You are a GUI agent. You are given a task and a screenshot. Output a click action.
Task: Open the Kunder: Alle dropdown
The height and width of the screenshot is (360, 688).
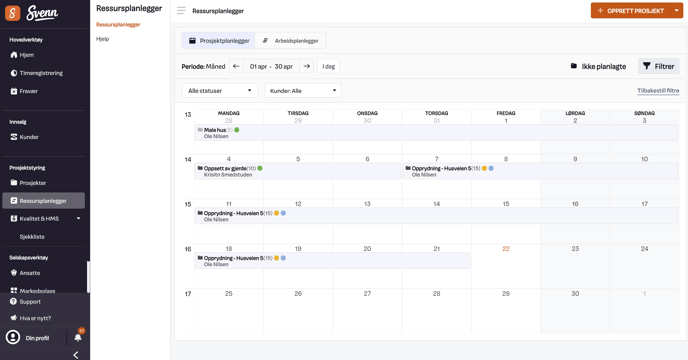pos(303,90)
